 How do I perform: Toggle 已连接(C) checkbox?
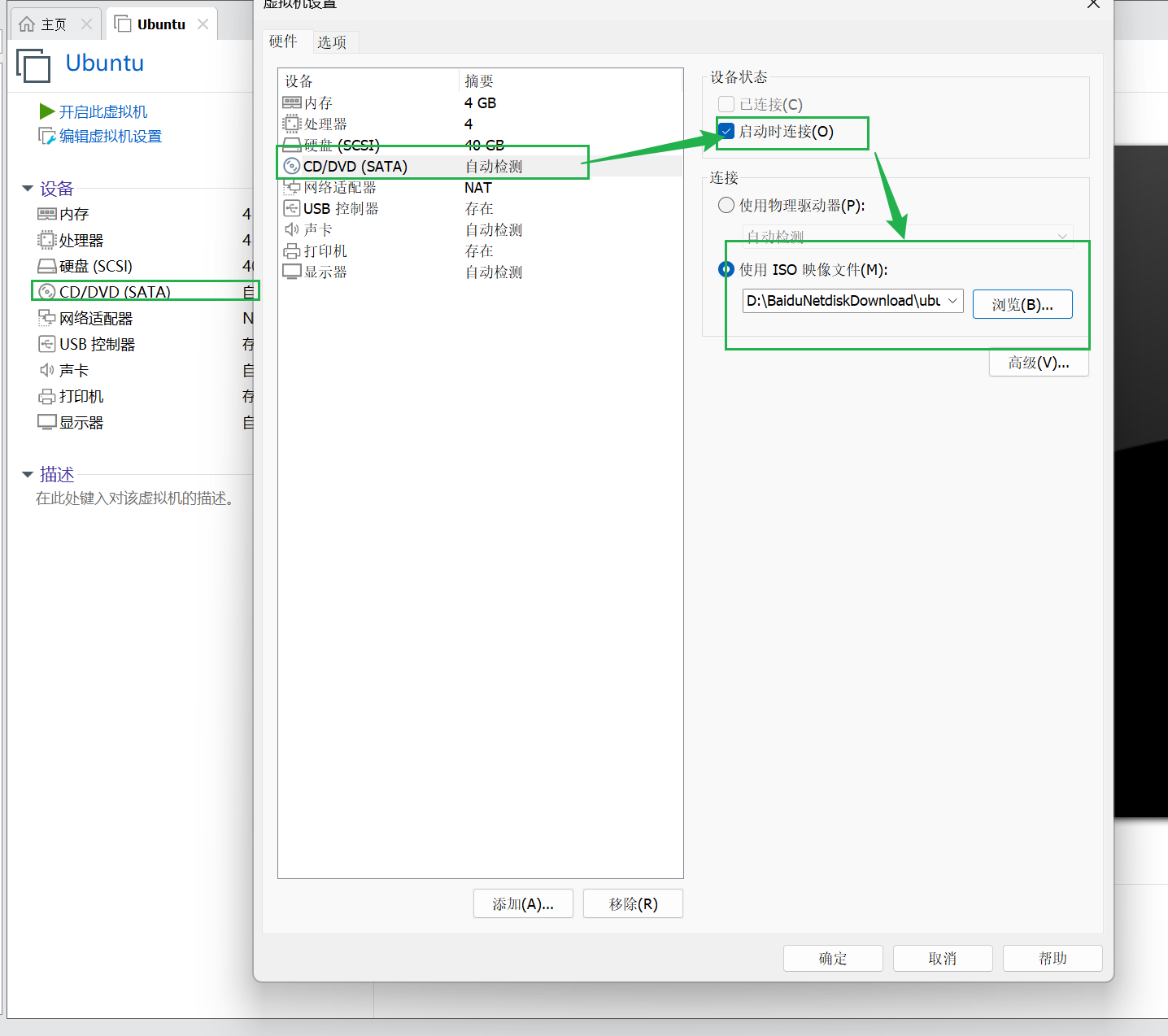tap(726, 104)
